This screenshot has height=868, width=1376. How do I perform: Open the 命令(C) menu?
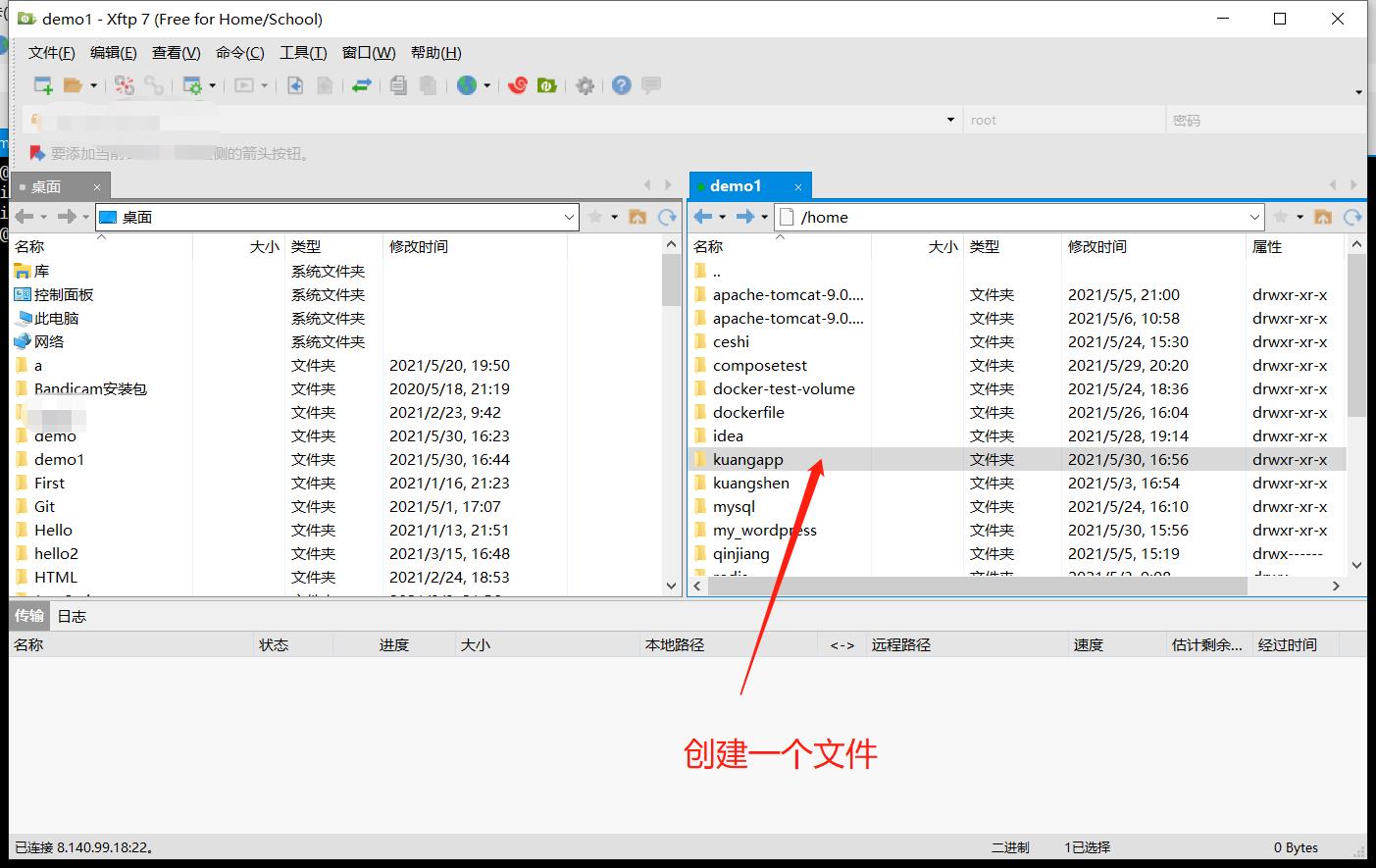click(x=239, y=53)
